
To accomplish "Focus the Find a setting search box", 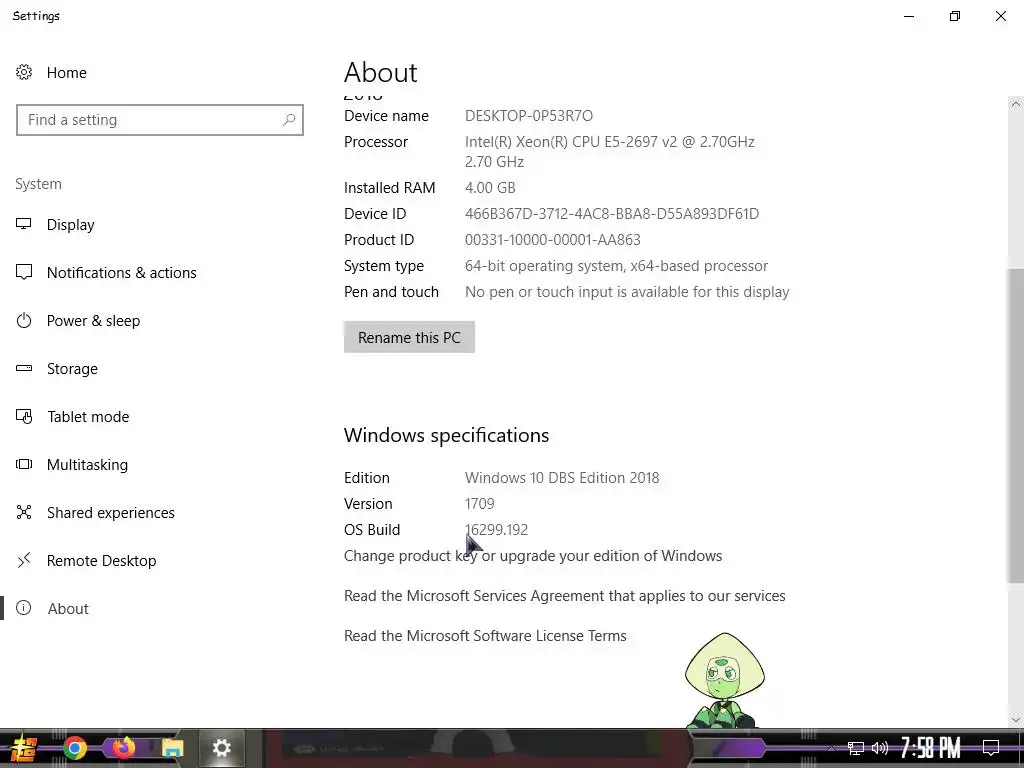I will tap(160, 120).
